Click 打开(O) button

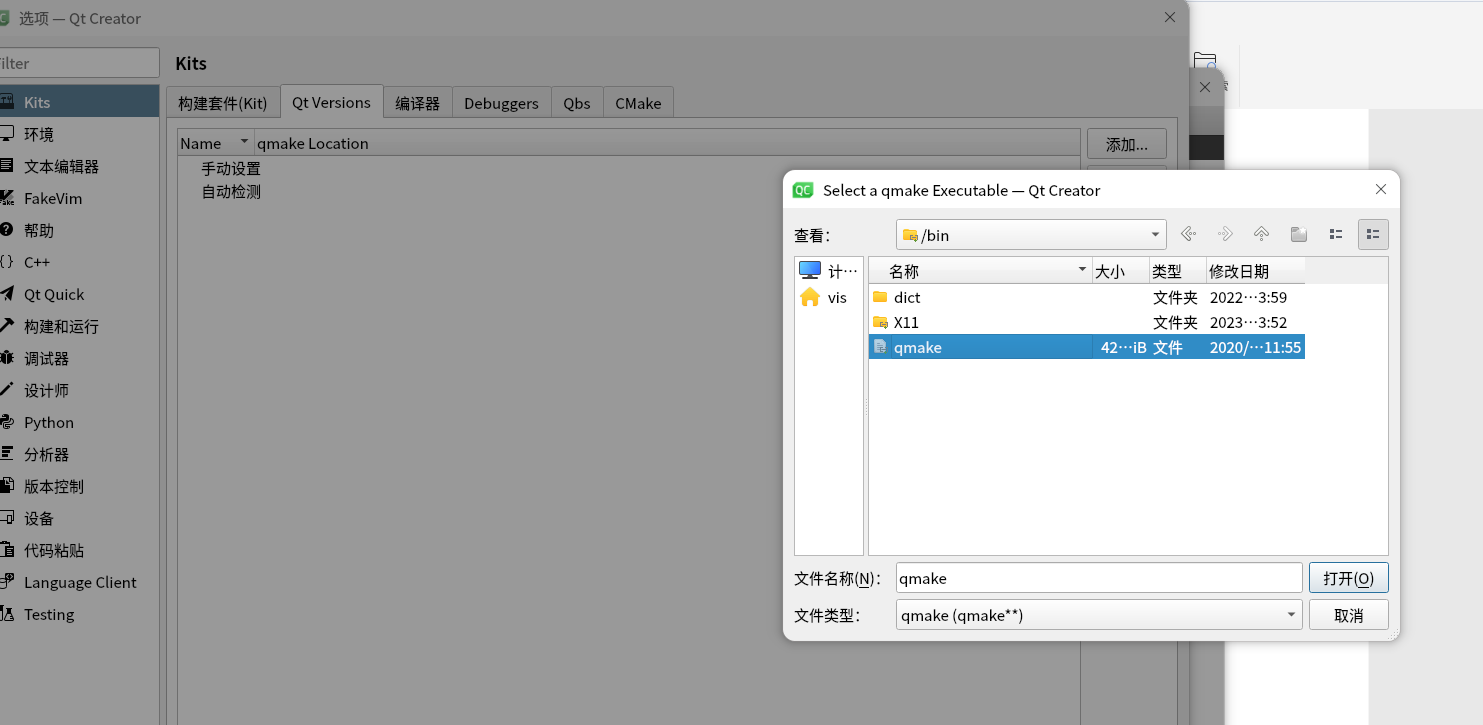click(x=1348, y=578)
